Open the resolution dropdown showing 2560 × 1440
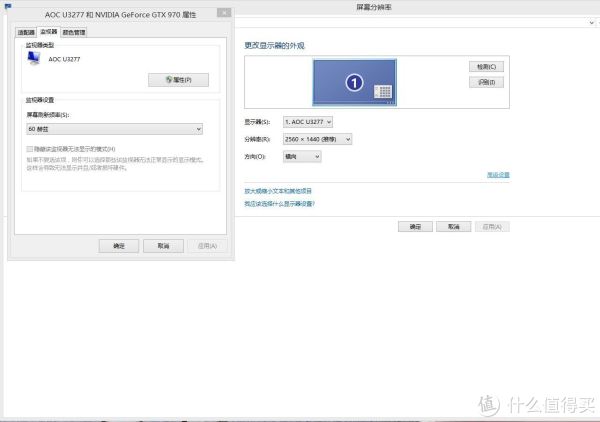 pos(317,139)
